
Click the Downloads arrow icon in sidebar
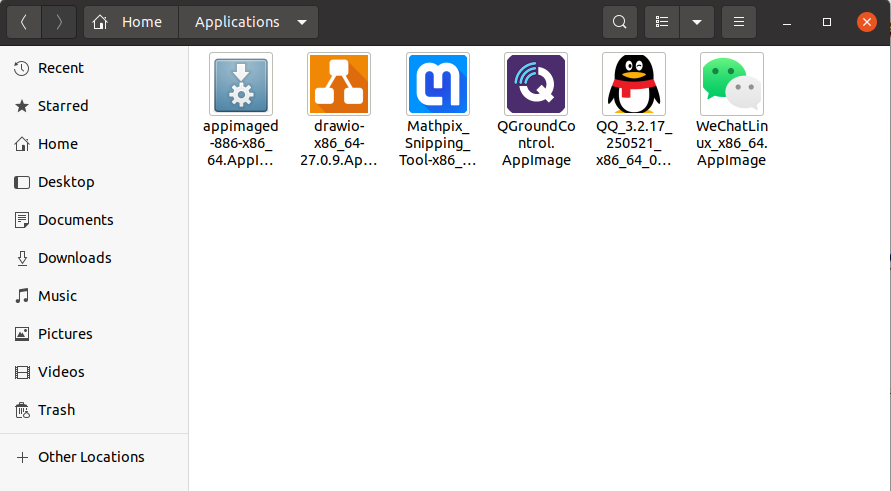pyautogui.click(x=22, y=258)
